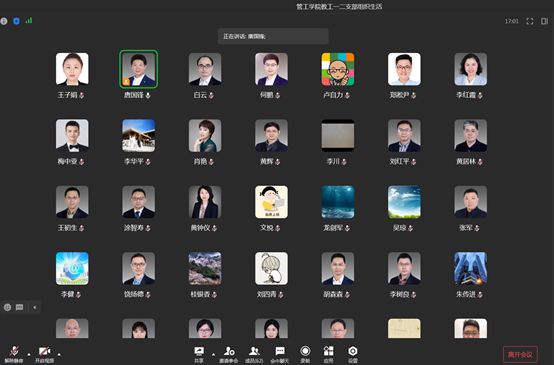Unmute the microphone (解除静音)
The height and width of the screenshot is (365, 554).
[14, 354]
